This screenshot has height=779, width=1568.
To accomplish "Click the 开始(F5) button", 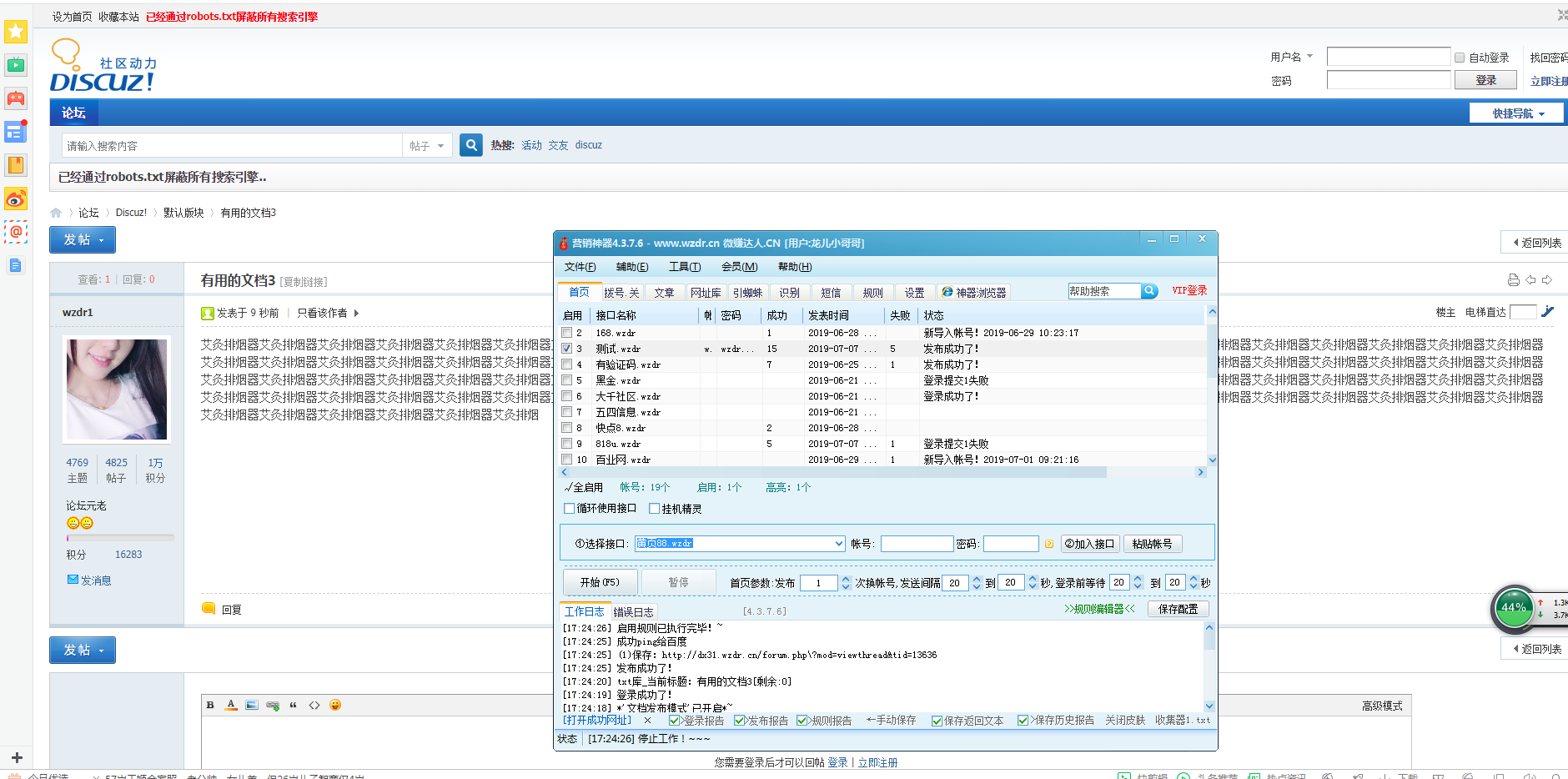I will [600, 582].
